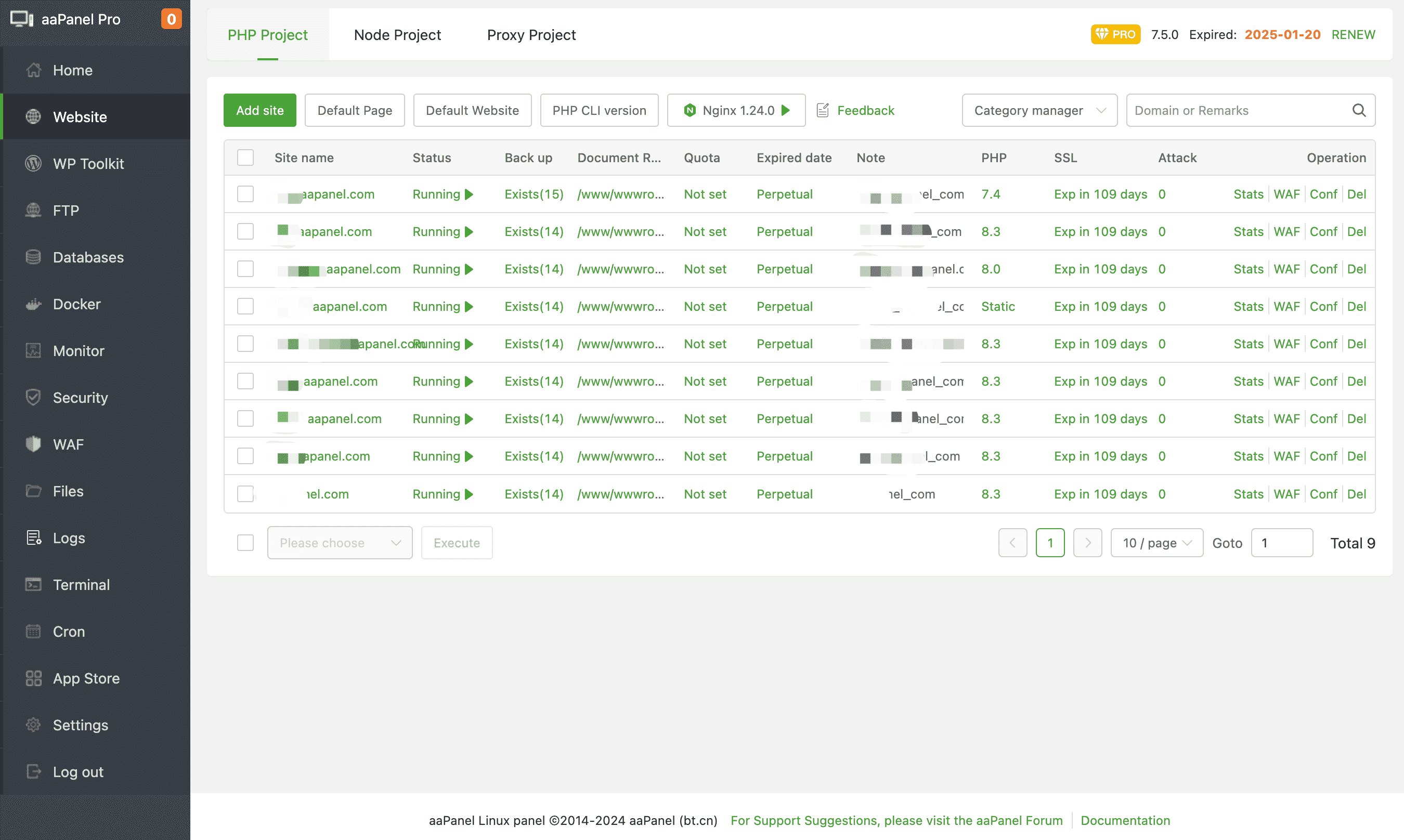The height and width of the screenshot is (840, 1404).
Task: Open the Please choose batch dropdown
Action: click(340, 543)
